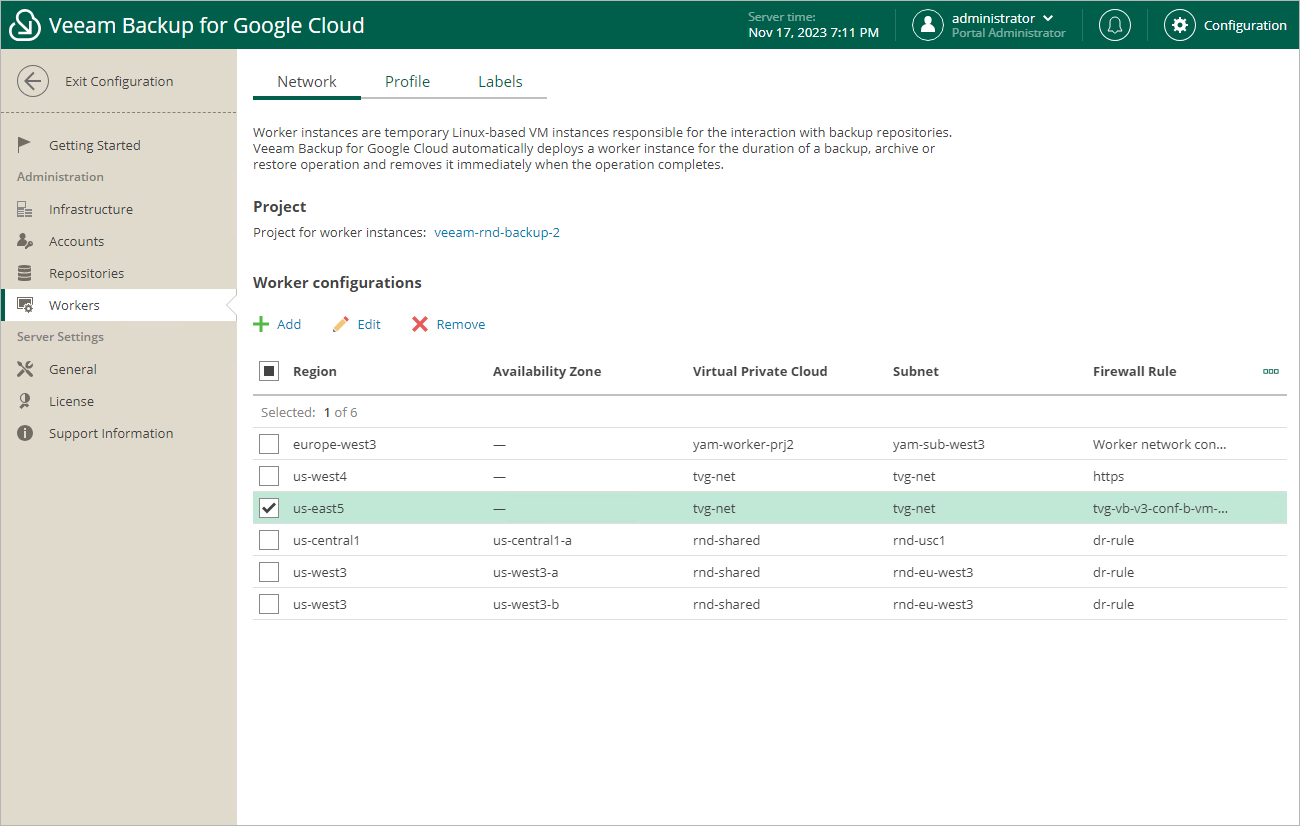Click the https firewall rule cell
Image resolution: width=1300 pixels, height=826 pixels.
[1109, 476]
